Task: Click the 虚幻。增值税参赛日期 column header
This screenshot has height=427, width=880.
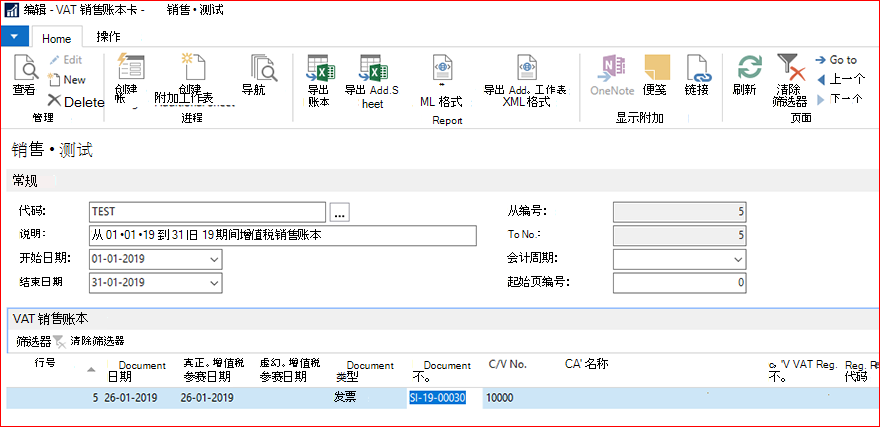Action: point(290,369)
